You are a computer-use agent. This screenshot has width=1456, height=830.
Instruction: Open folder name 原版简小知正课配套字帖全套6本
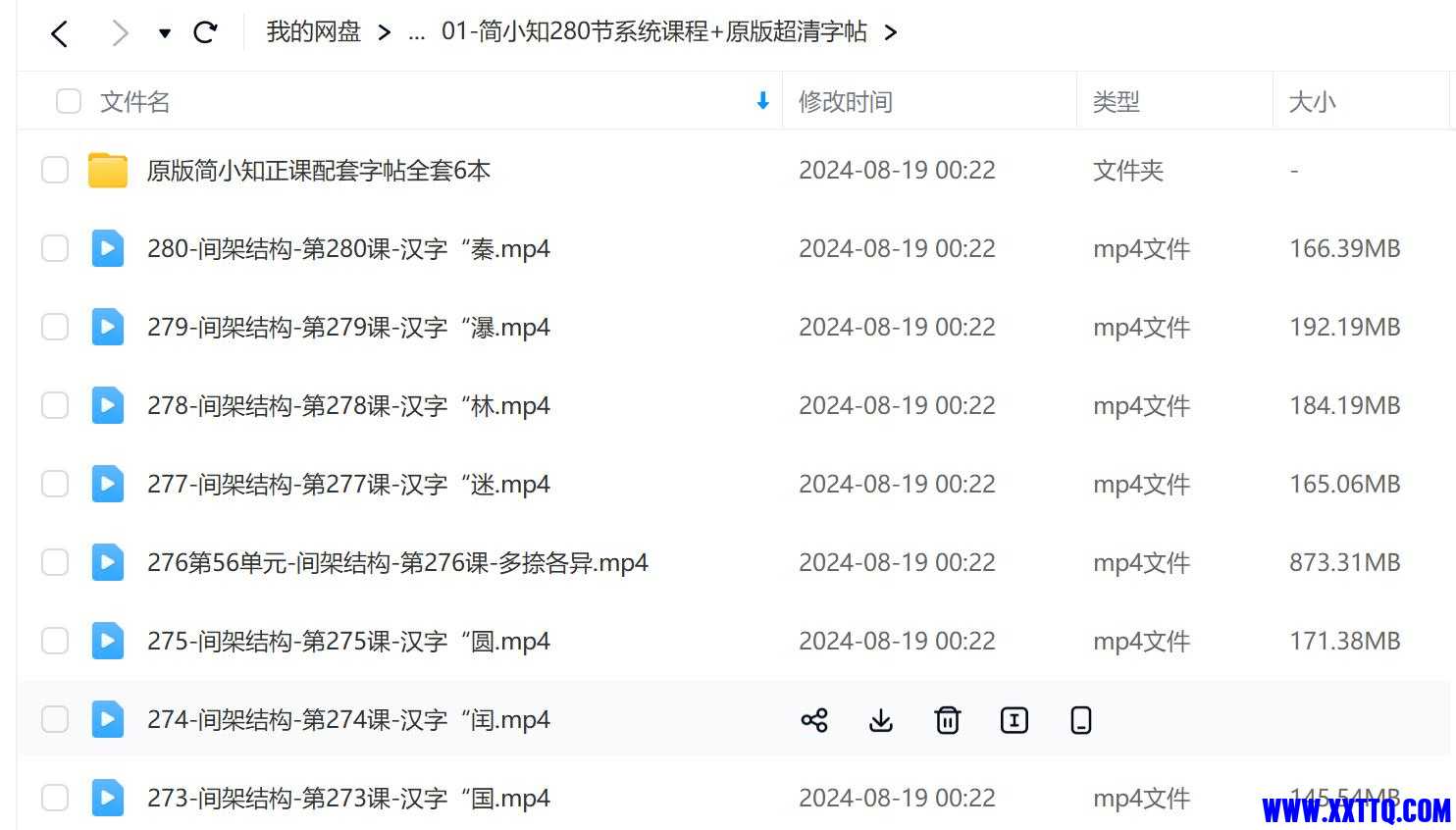319,171
